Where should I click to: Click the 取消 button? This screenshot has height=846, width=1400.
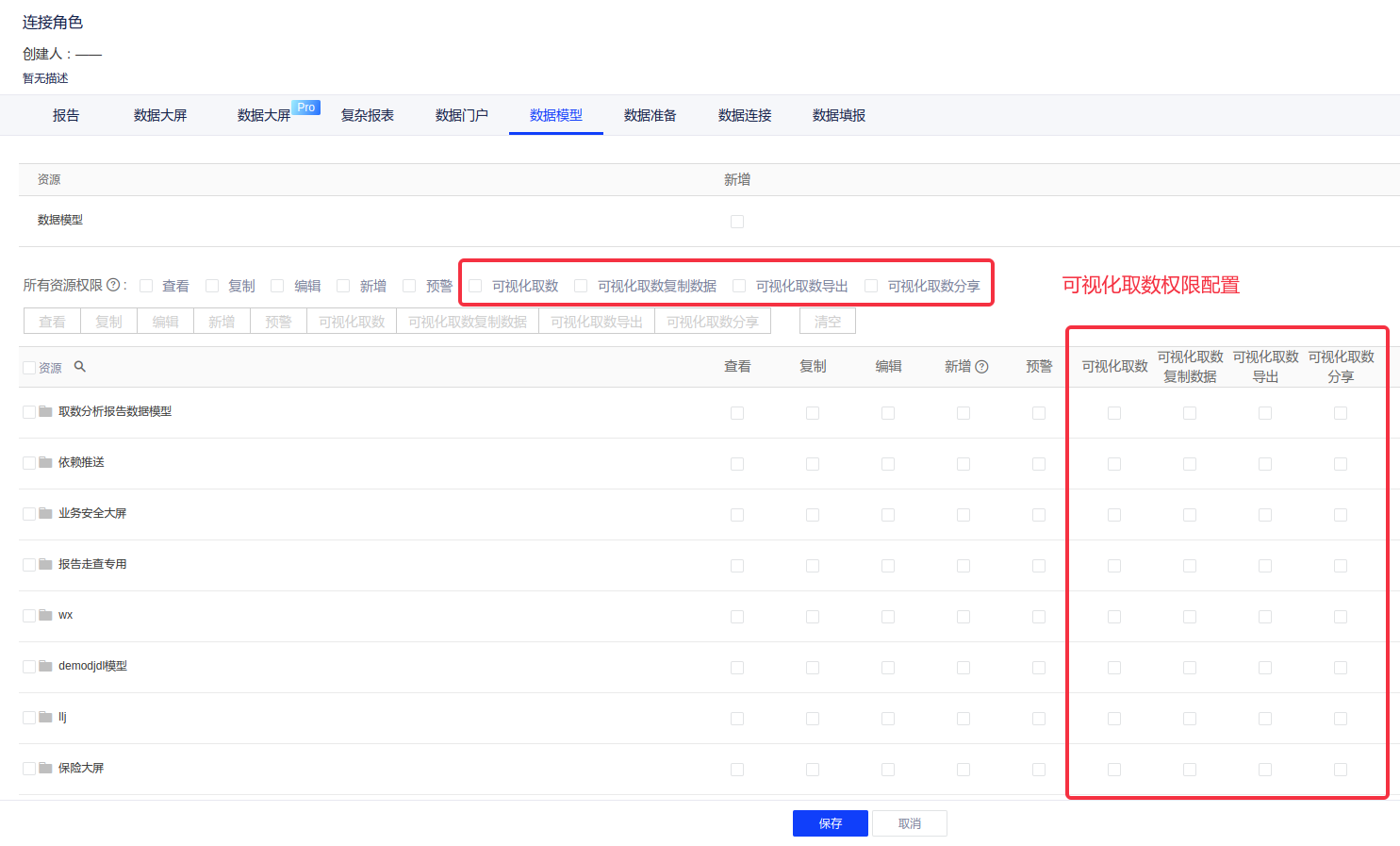(909, 823)
